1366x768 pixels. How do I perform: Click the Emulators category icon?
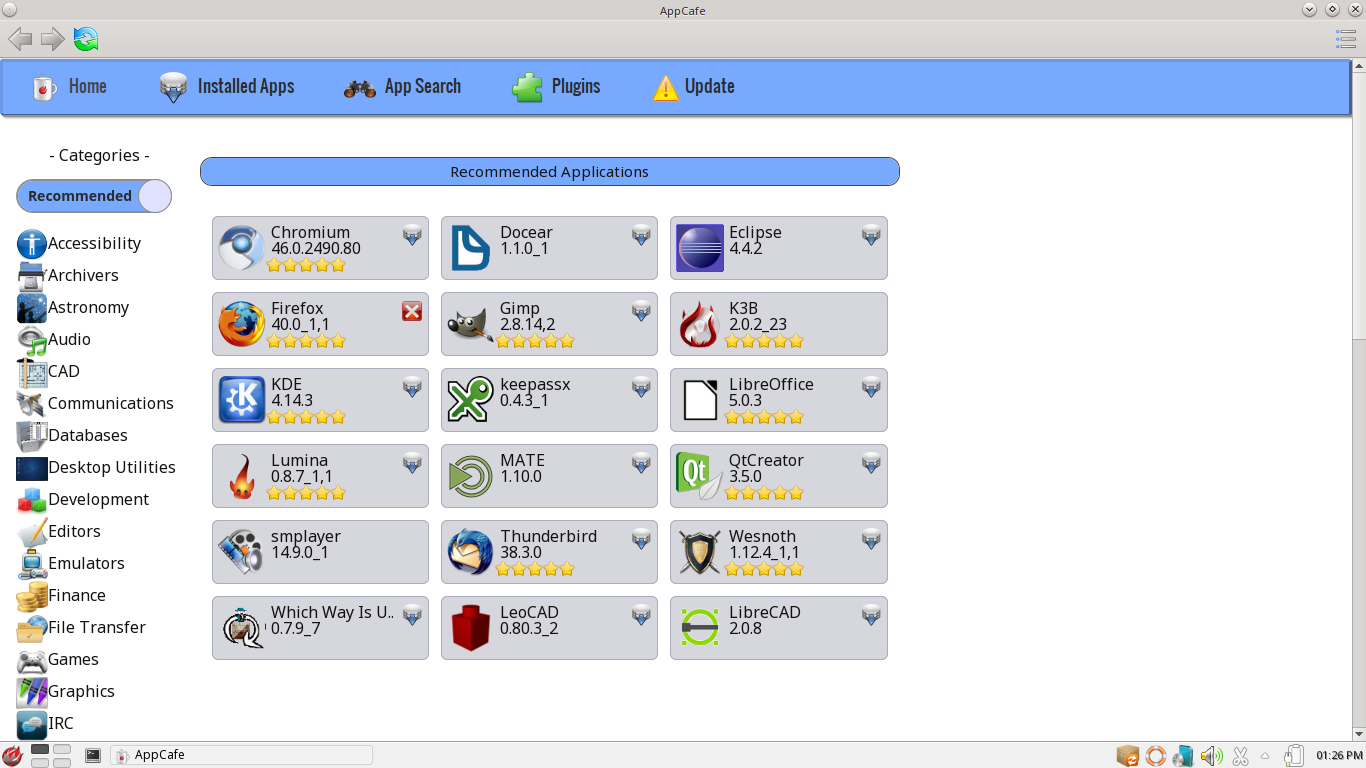point(32,564)
